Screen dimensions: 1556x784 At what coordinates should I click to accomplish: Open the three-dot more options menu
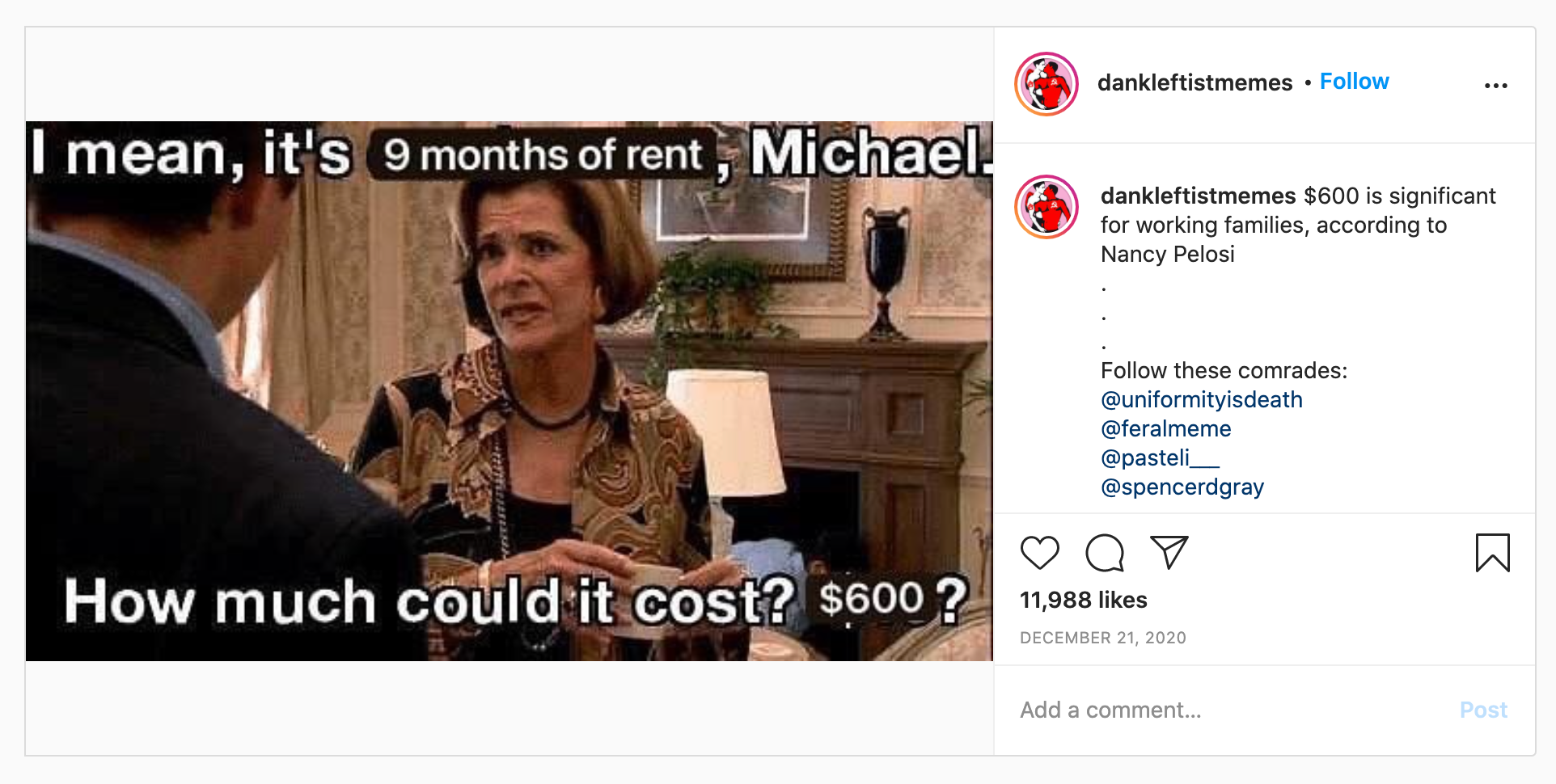(x=1495, y=85)
